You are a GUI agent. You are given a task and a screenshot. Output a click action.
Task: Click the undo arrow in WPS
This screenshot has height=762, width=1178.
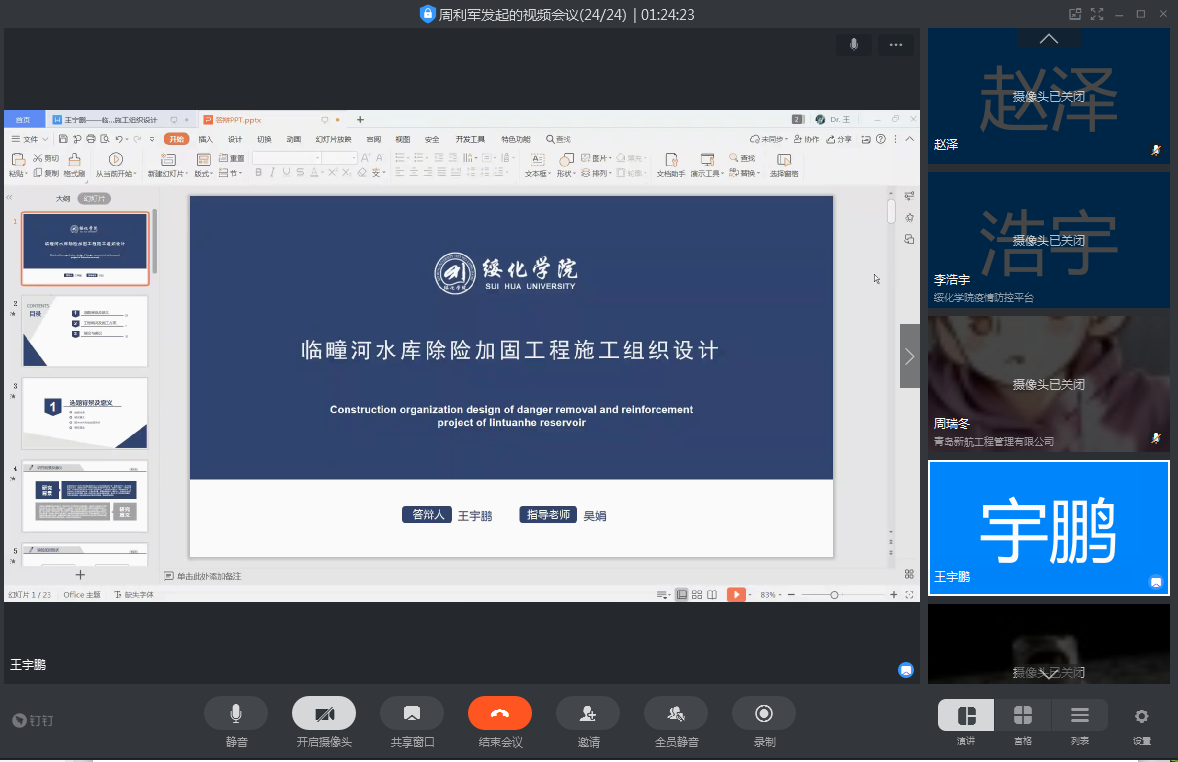119,139
